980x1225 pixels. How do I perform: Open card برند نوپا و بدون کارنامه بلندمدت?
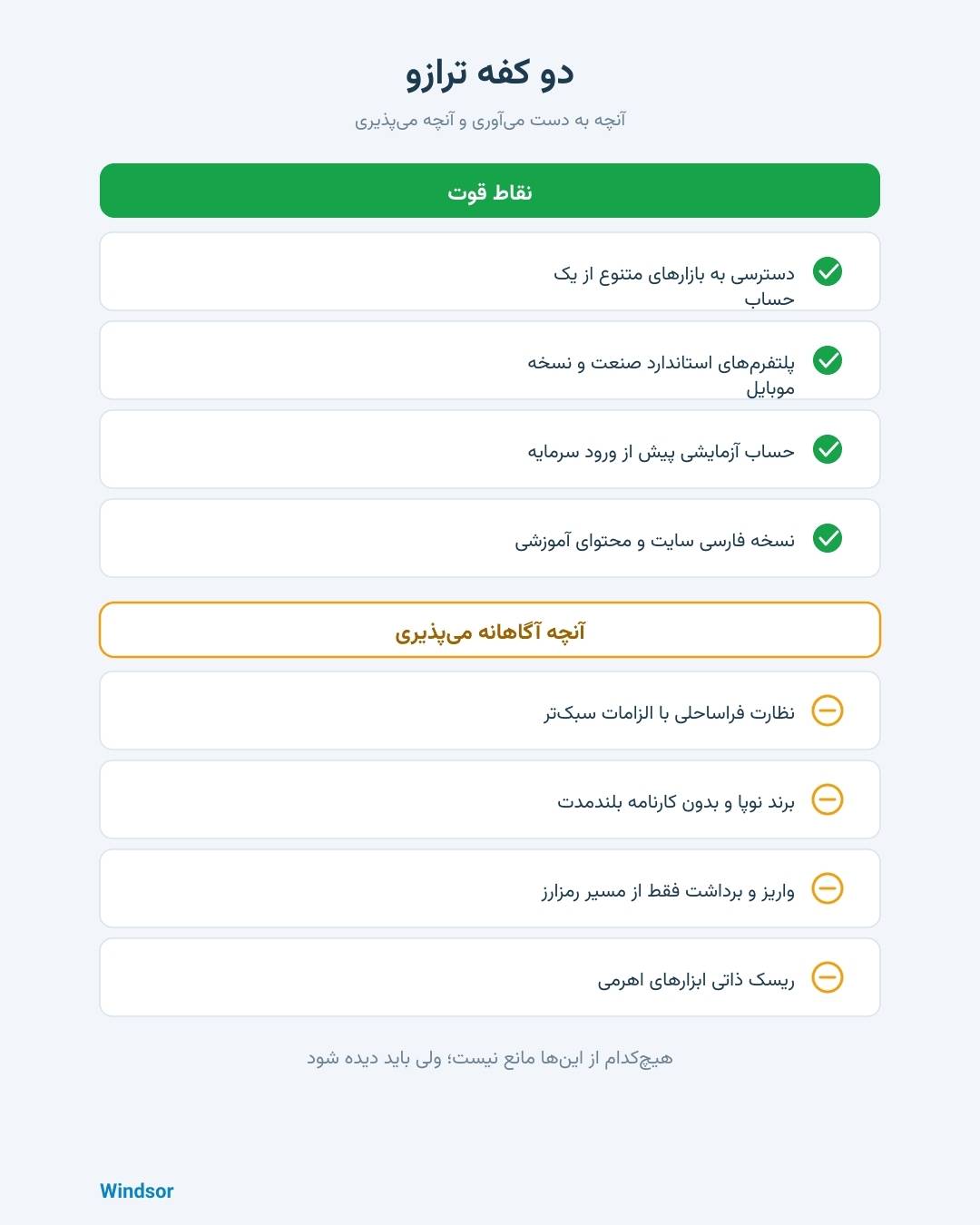click(490, 799)
